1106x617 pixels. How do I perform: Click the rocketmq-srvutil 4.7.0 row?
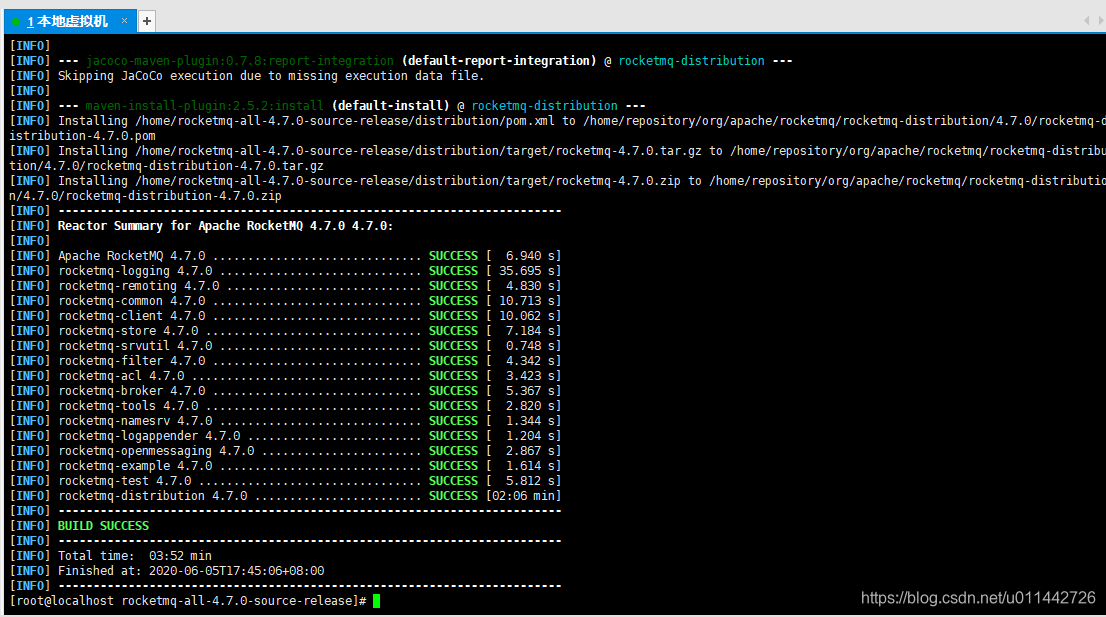click(x=285, y=346)
